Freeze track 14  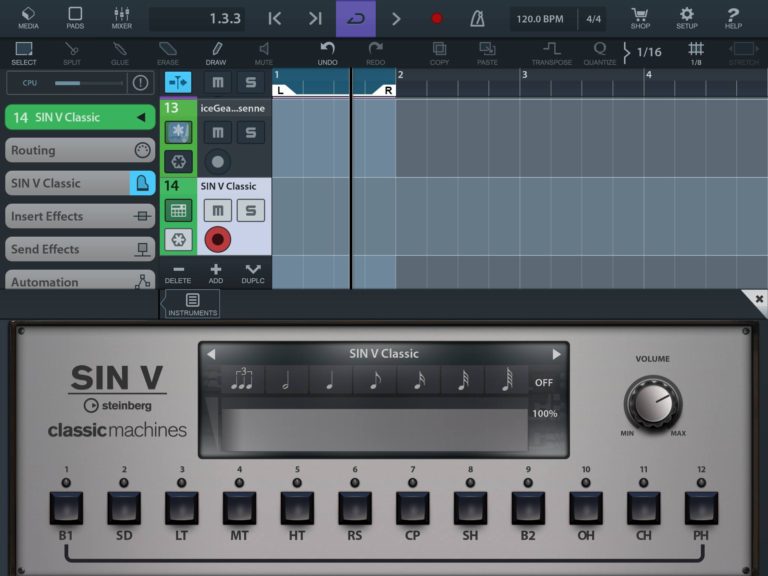(x=178, y=240)
